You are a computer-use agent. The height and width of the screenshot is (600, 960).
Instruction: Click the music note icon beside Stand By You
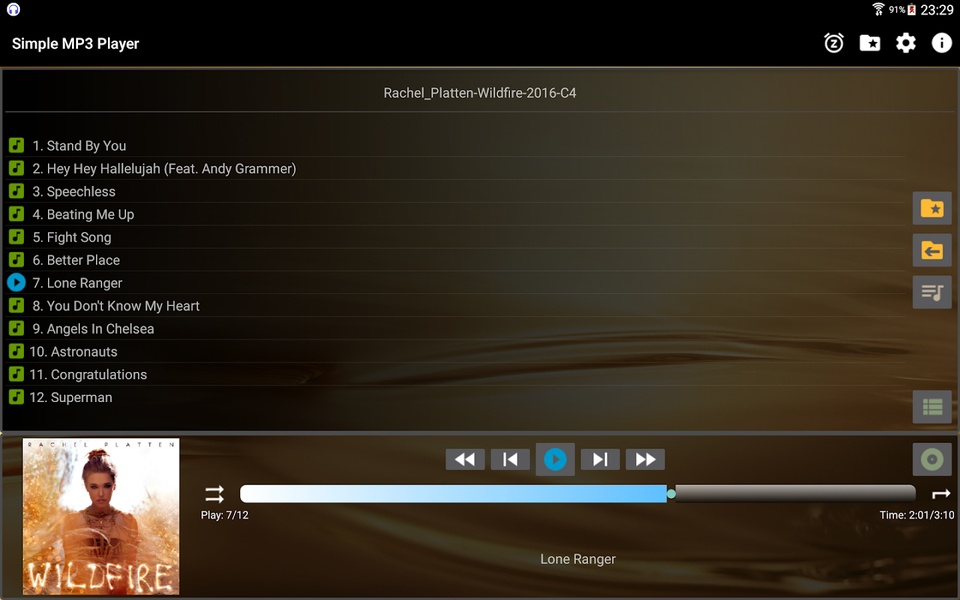17,145
